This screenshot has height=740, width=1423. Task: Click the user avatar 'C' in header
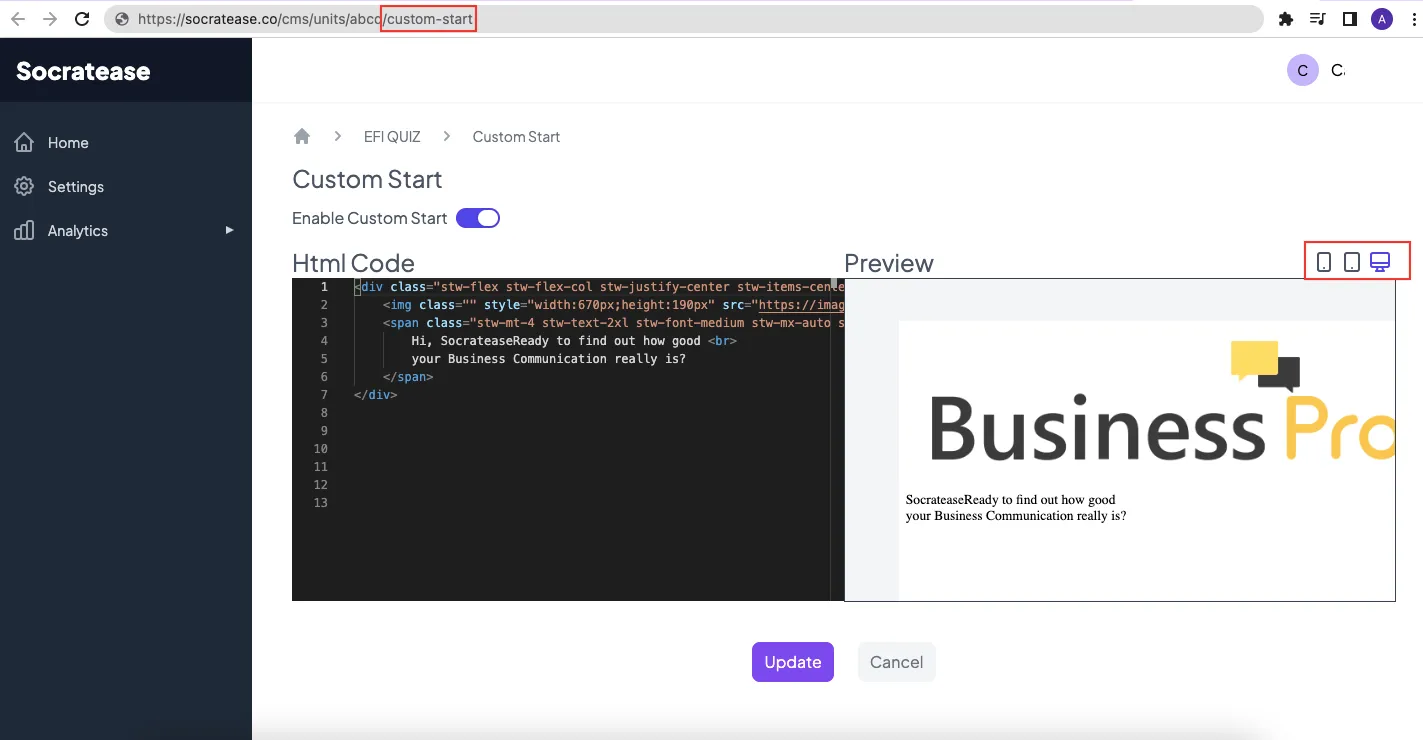click(x=1302, y=70)
